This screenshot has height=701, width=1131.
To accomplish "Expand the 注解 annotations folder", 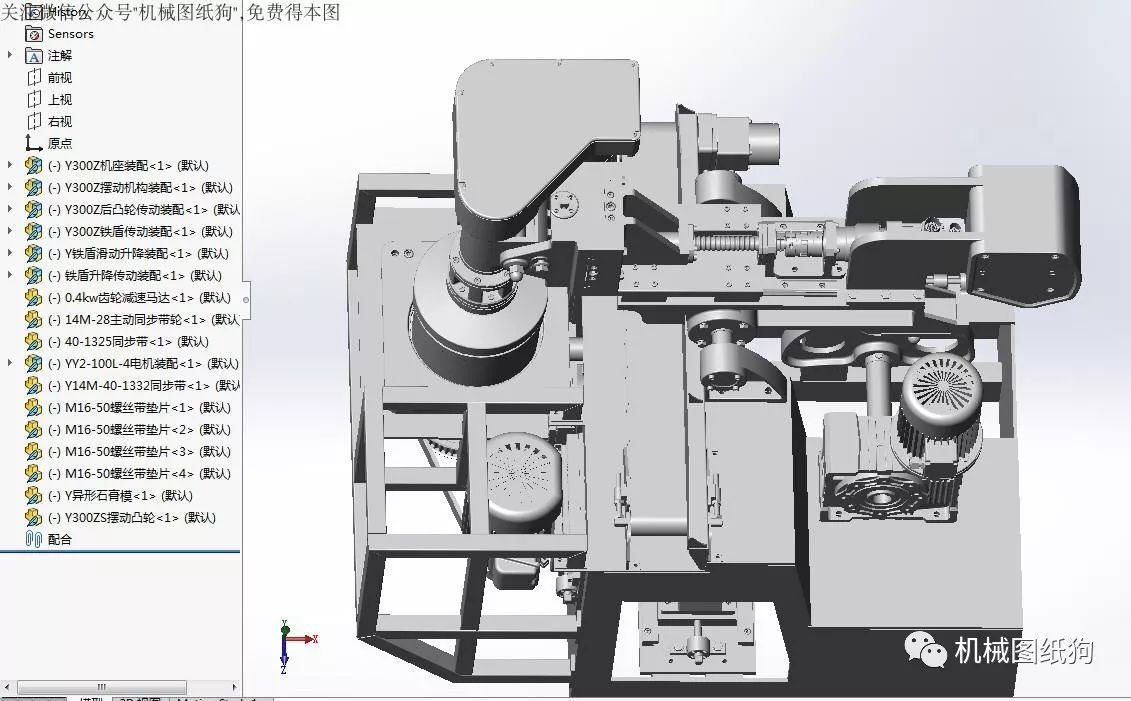I will coord(10,55).
